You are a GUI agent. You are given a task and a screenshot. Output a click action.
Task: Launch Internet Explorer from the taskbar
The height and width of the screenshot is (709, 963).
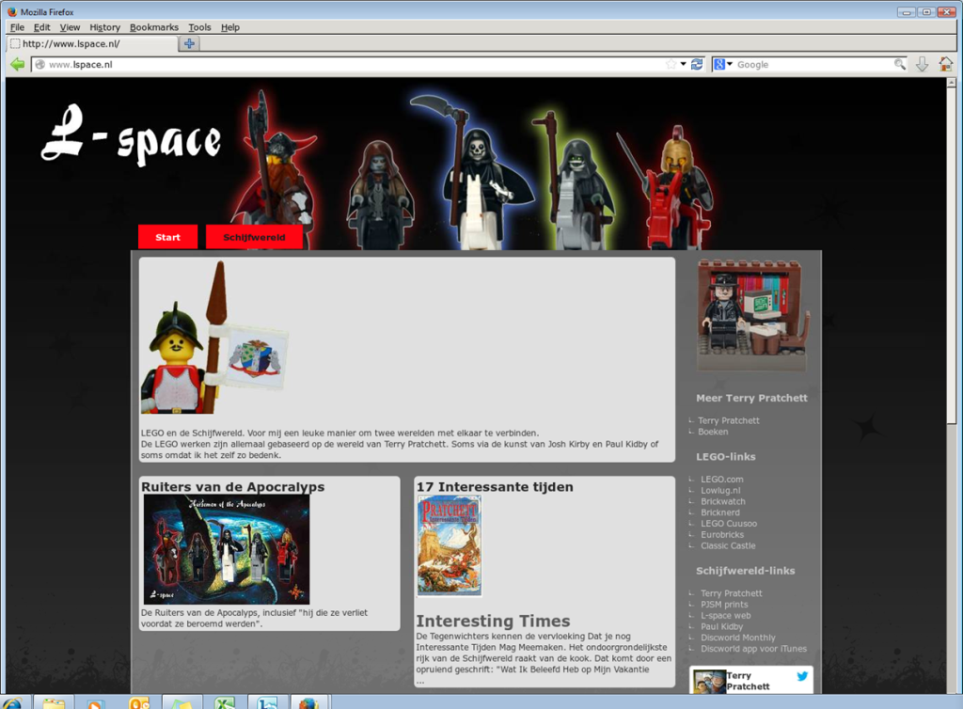pyautogui.click(x=12, y=702)
